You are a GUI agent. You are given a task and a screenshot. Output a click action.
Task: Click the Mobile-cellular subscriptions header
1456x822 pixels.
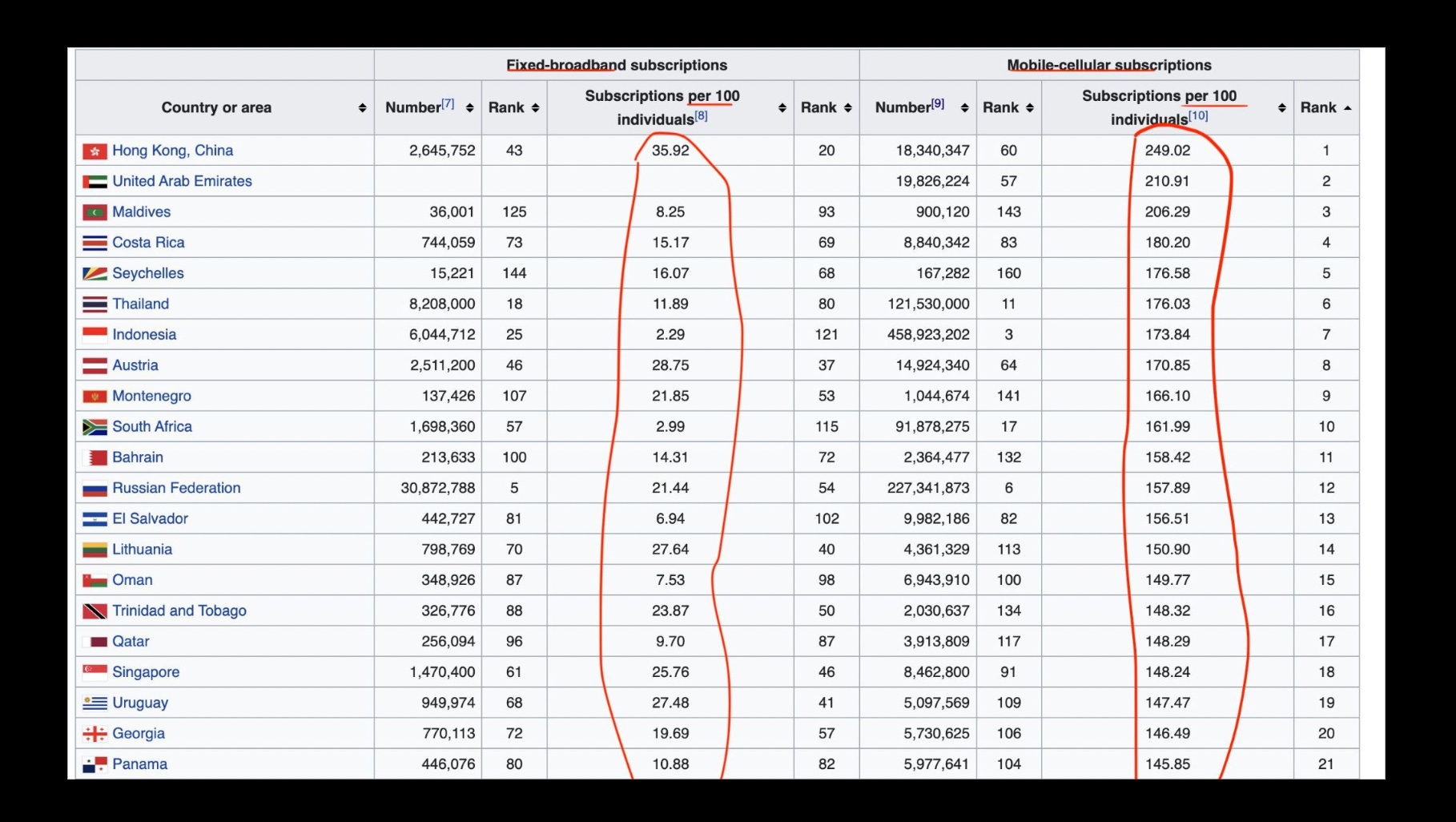pyautogui.click(x=1109, y=65)
